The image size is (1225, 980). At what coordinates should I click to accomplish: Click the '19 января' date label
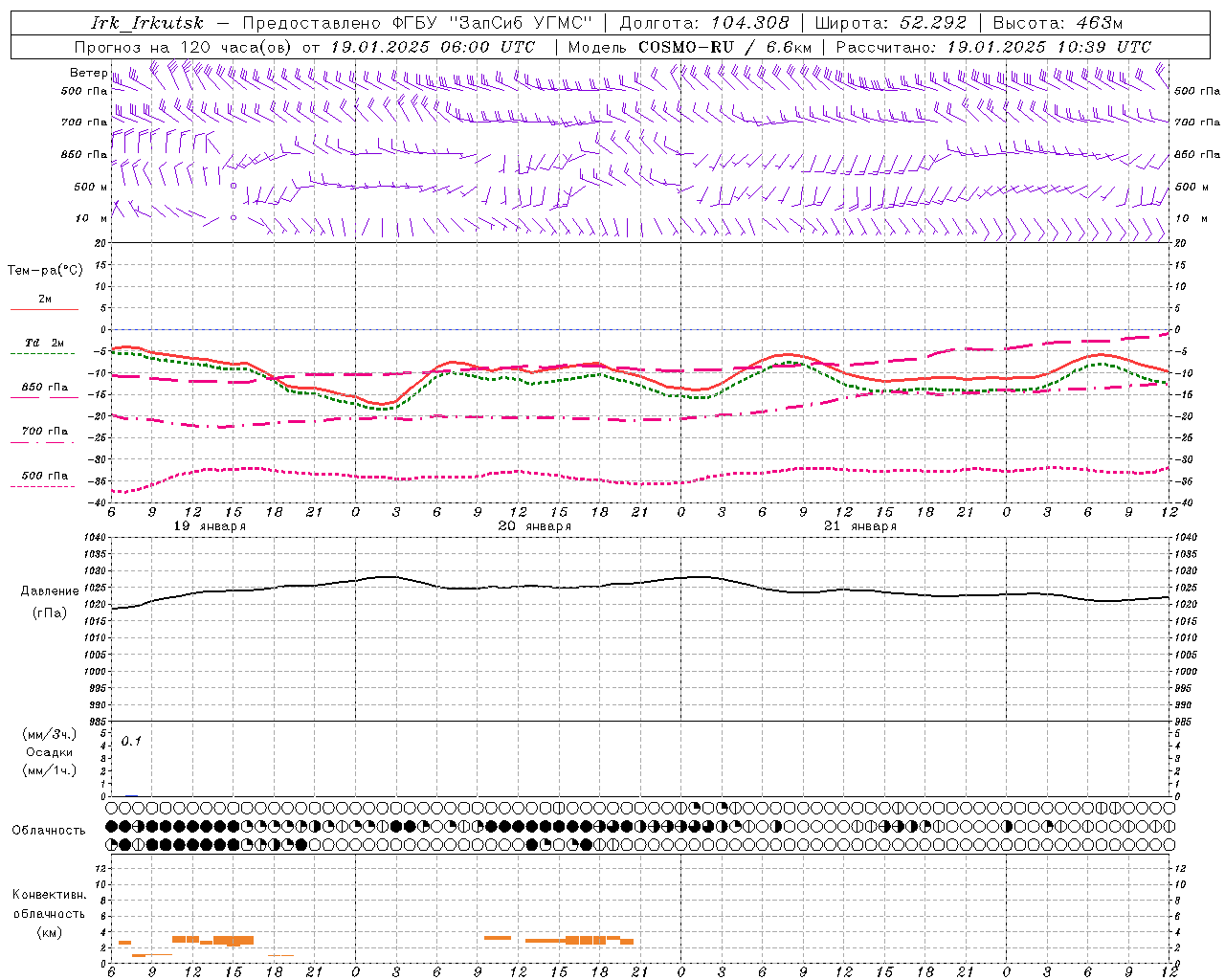pos(210,526)
